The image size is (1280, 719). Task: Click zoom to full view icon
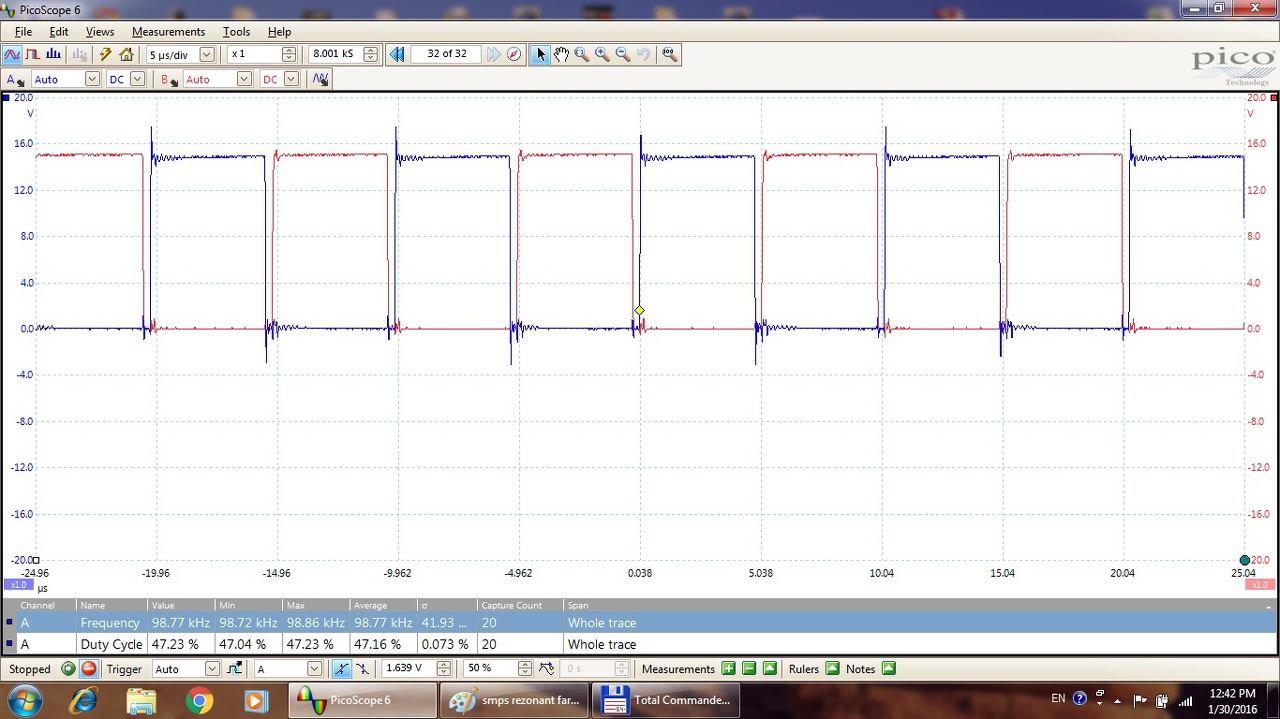[669, 54]
